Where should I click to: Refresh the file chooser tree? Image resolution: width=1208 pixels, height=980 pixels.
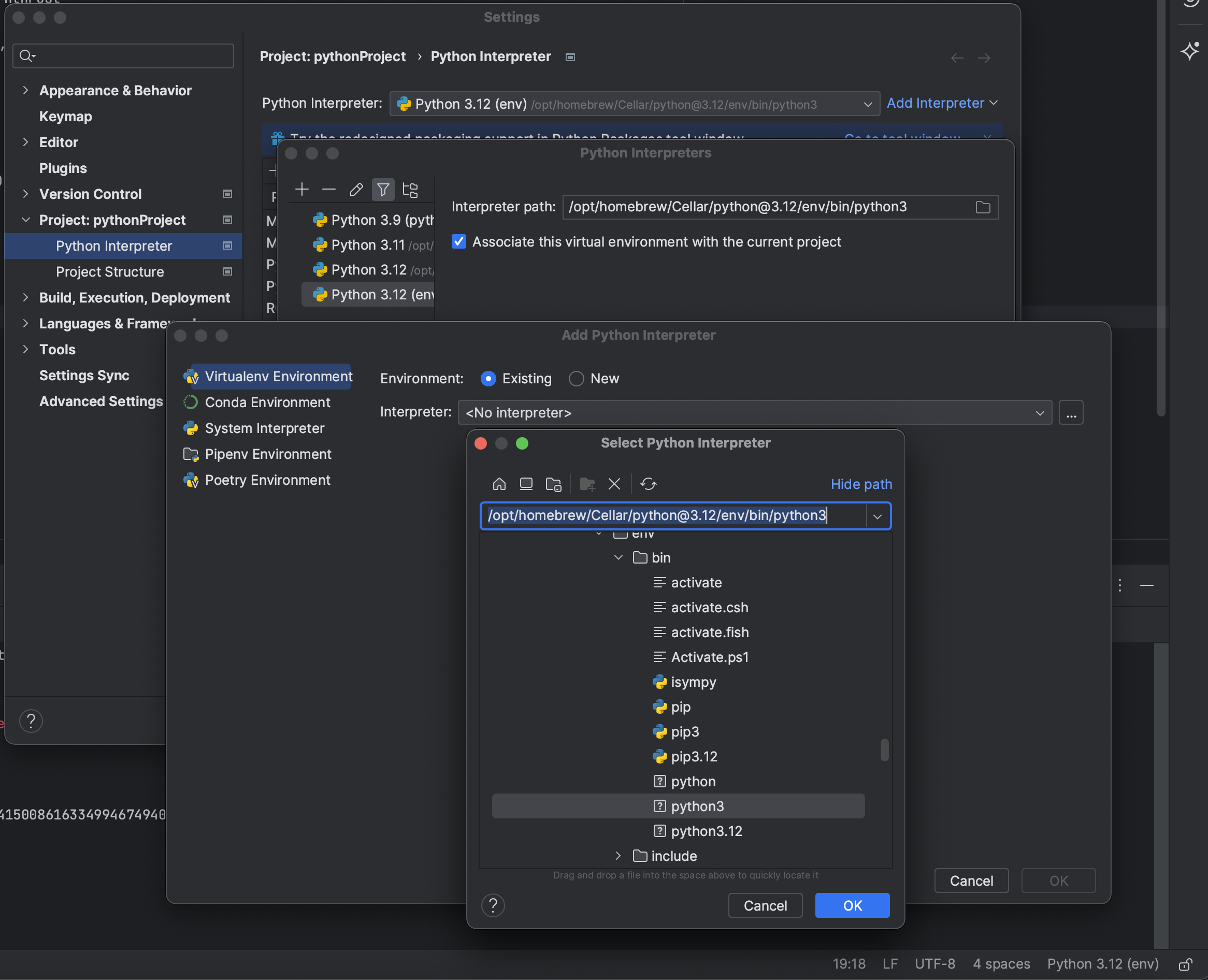tap(648, 484)
